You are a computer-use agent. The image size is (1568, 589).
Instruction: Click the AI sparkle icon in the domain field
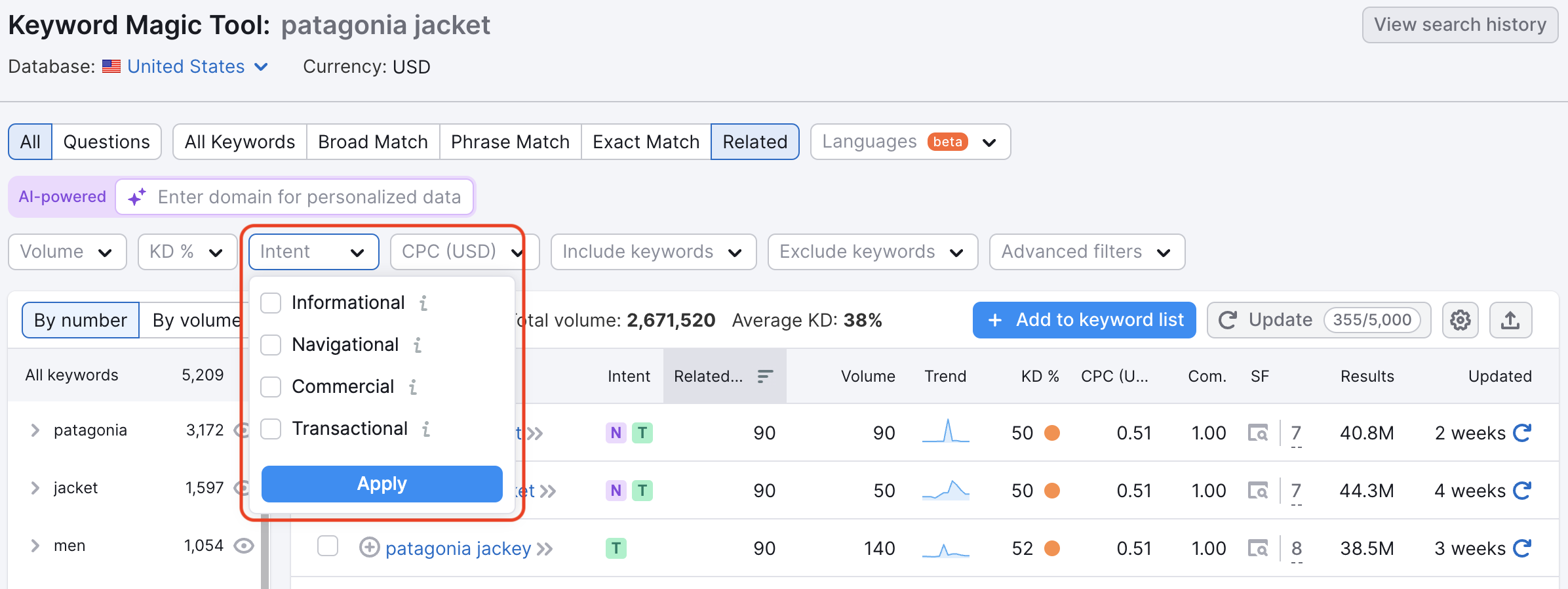click(x=137, y=197)
